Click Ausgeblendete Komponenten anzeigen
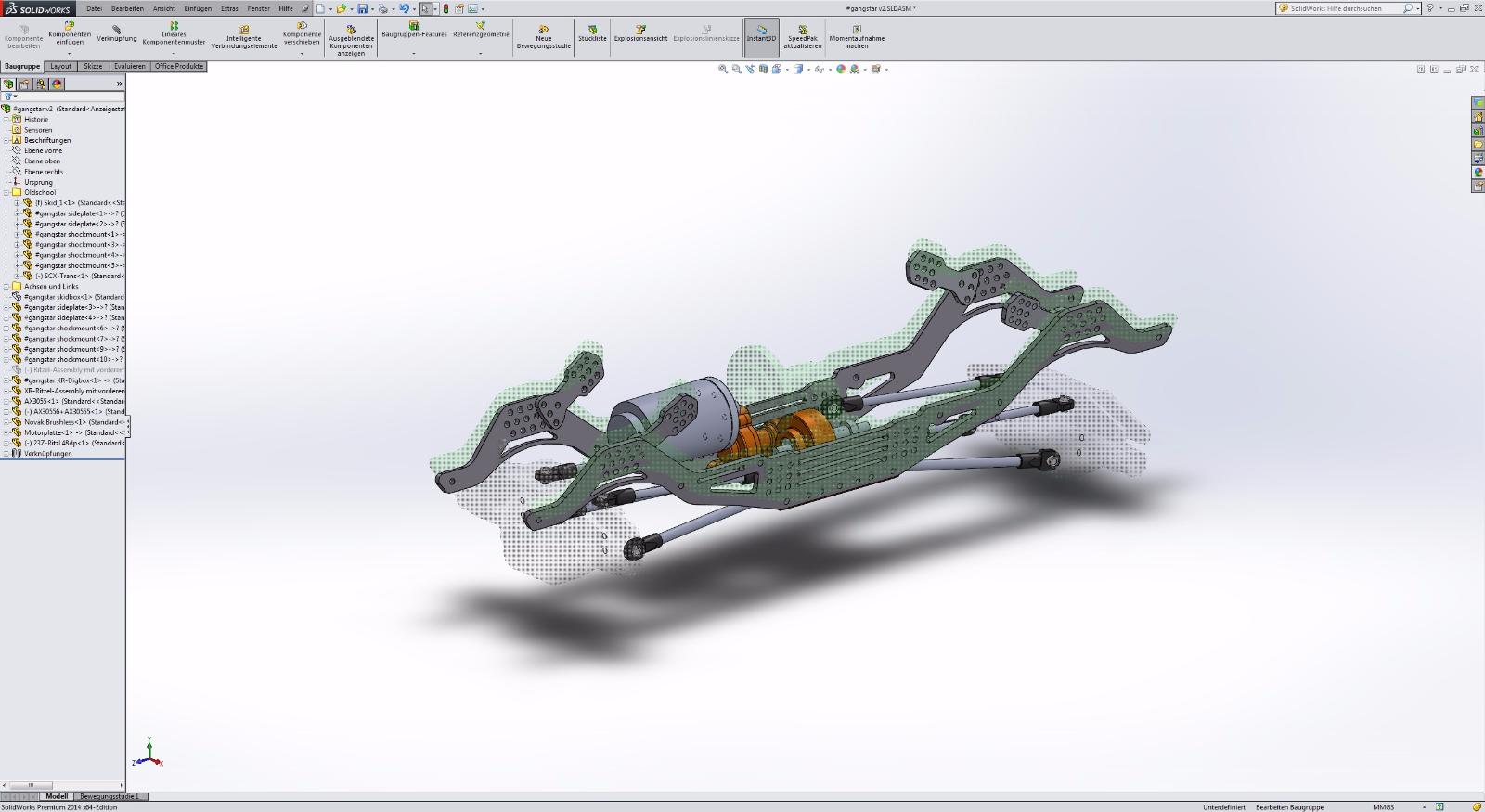The width and height of the screenshot is (1485, 812). tap(351, 40)
